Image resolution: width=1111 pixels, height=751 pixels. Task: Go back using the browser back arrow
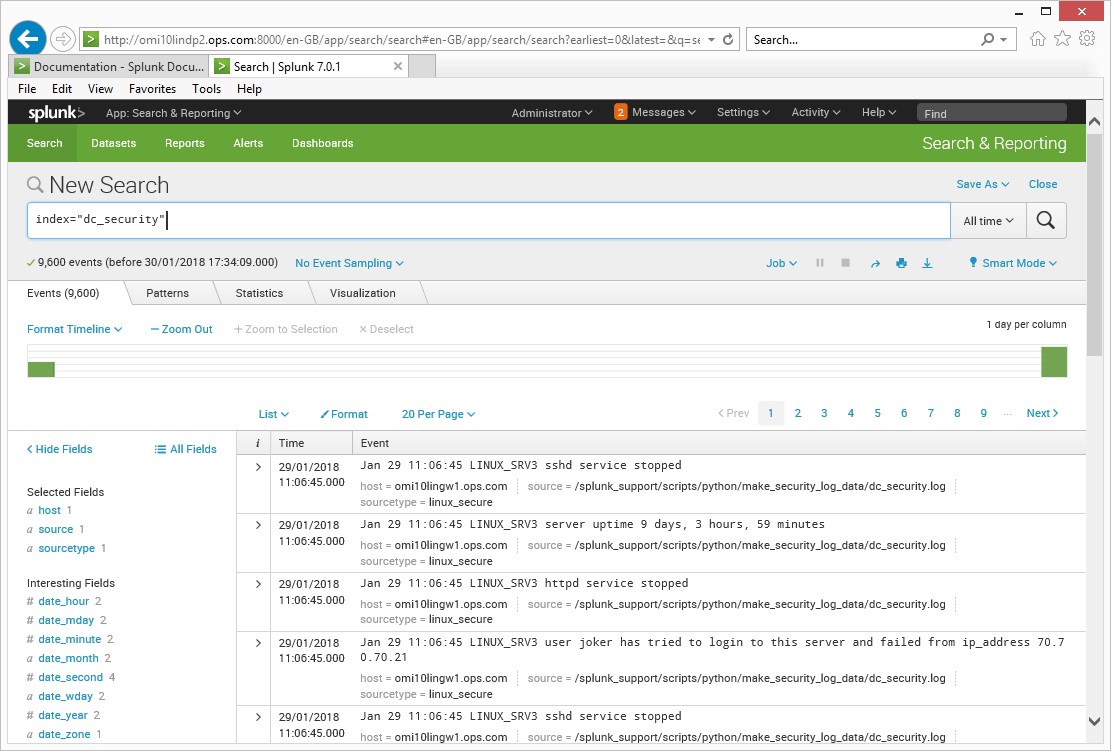(29, 39)
